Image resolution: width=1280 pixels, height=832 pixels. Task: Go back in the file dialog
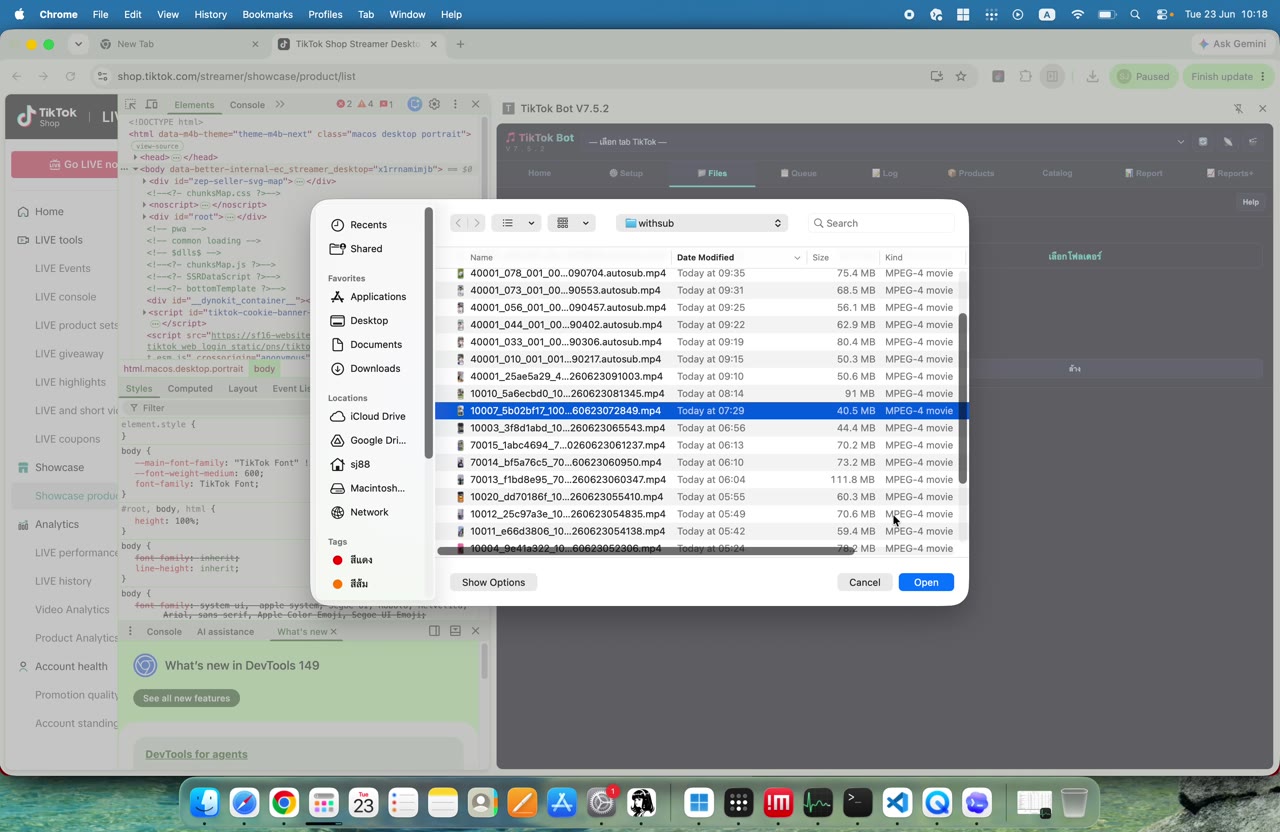tap(458, 223)
